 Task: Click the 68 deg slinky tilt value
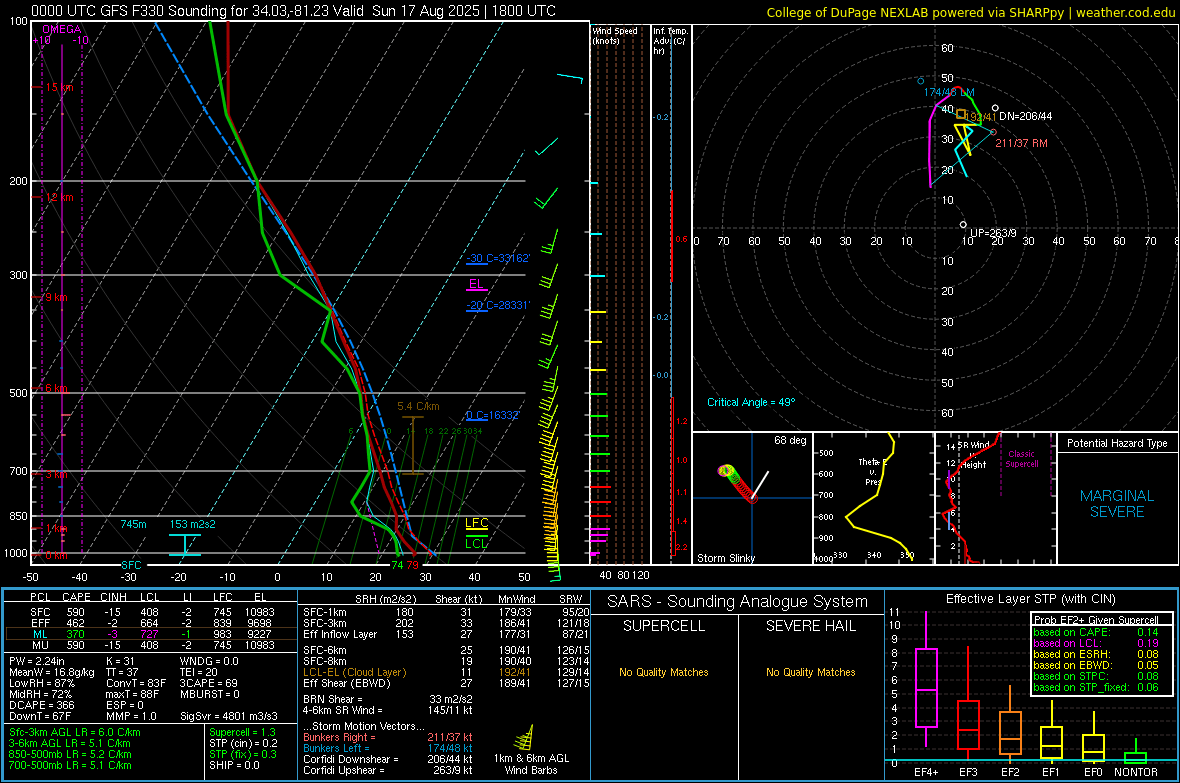click(790, 440)
